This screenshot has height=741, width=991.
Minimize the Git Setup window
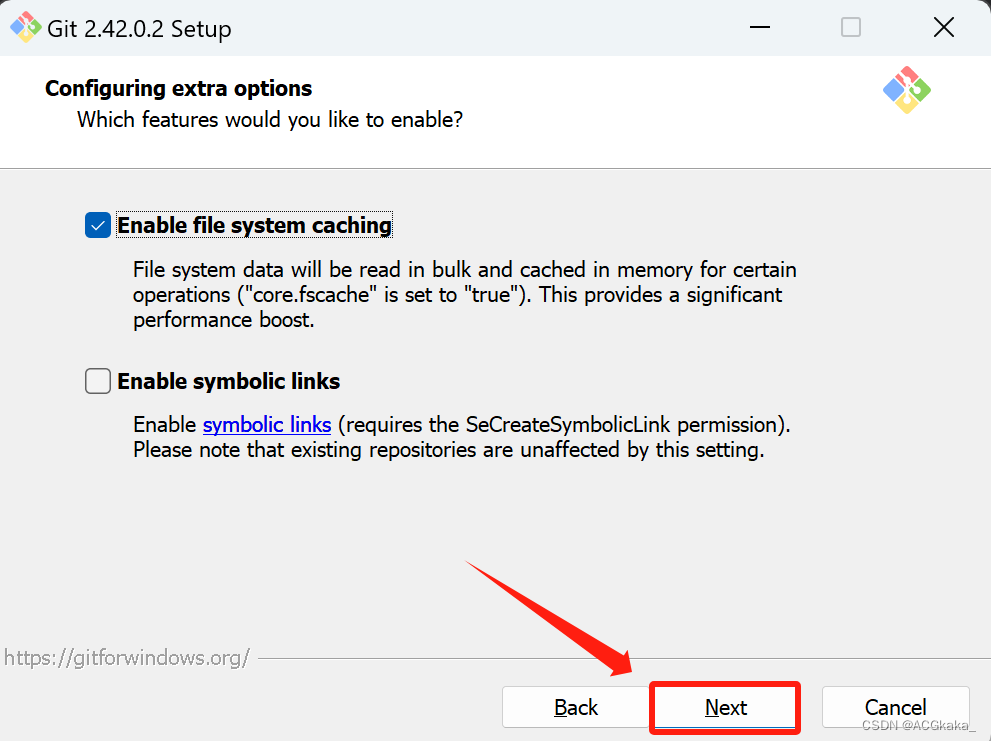760,27
